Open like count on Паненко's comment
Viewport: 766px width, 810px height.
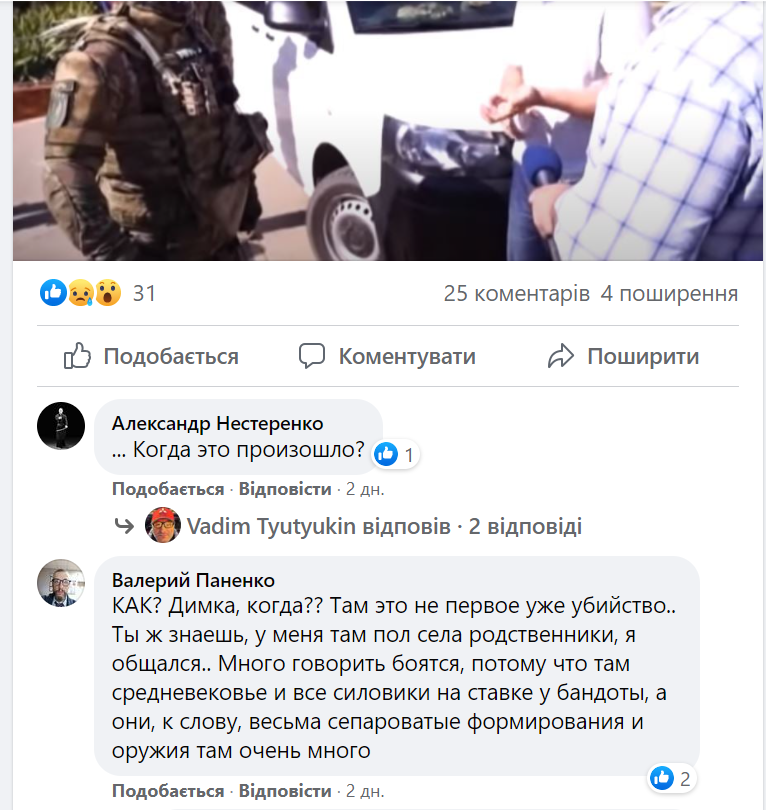(671, 778)
